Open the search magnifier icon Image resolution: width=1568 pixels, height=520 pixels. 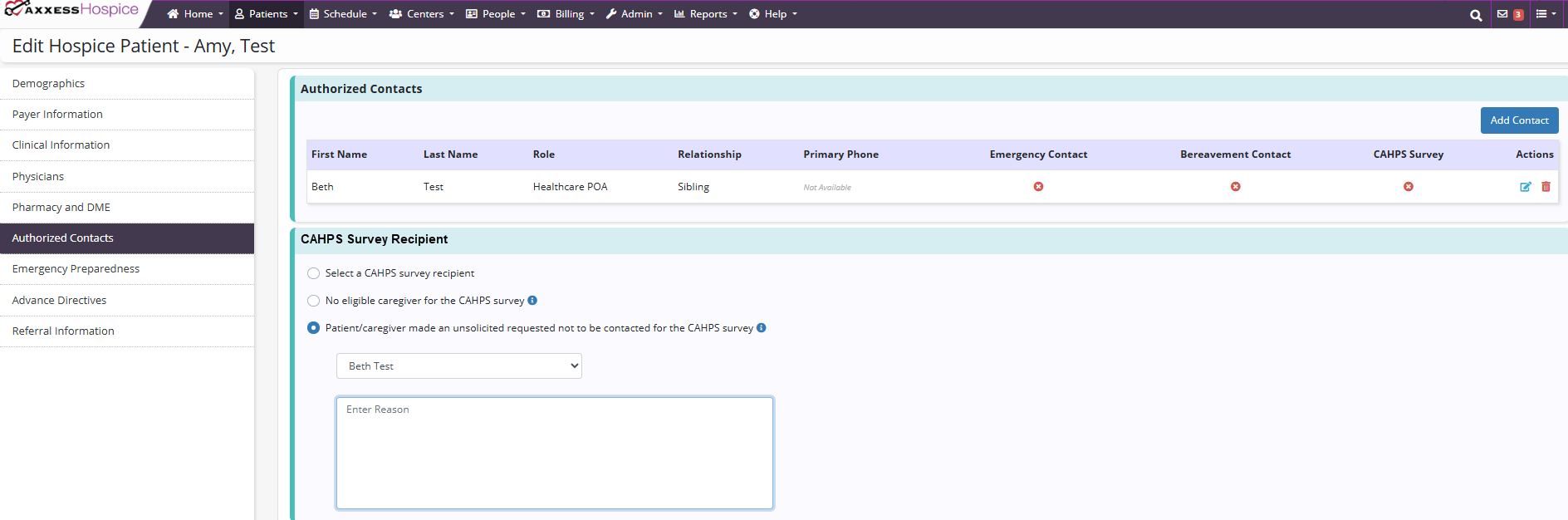pos(1475,15)
